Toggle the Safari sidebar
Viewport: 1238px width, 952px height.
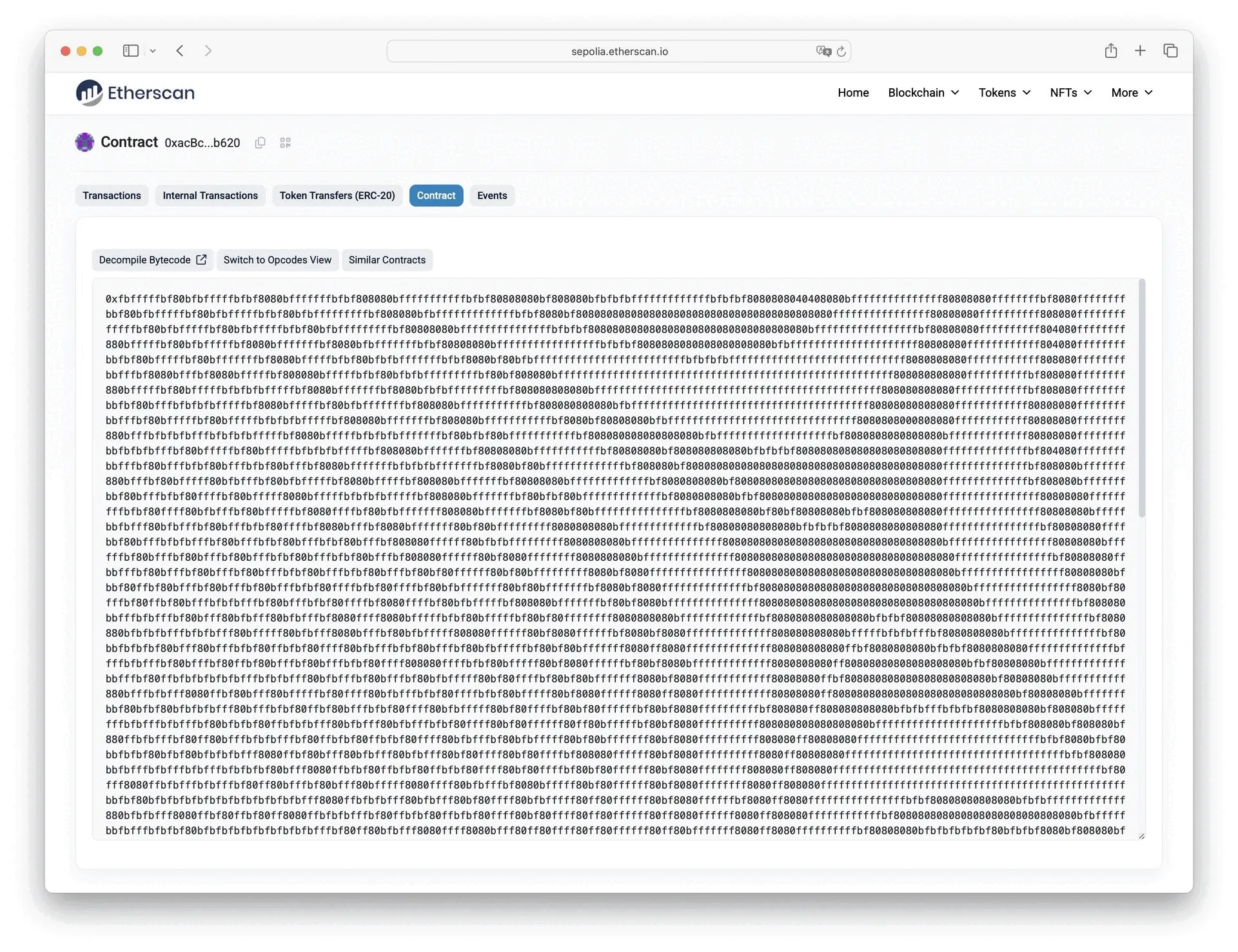[x=131, y=51]
